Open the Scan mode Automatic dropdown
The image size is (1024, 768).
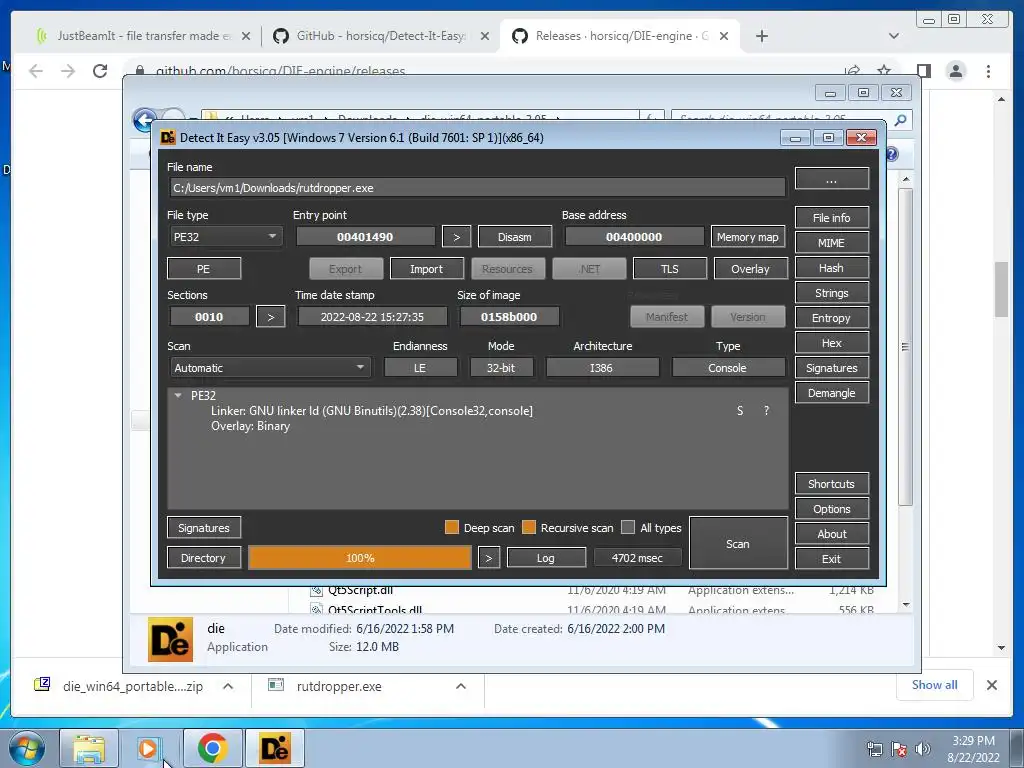point(270,368)
